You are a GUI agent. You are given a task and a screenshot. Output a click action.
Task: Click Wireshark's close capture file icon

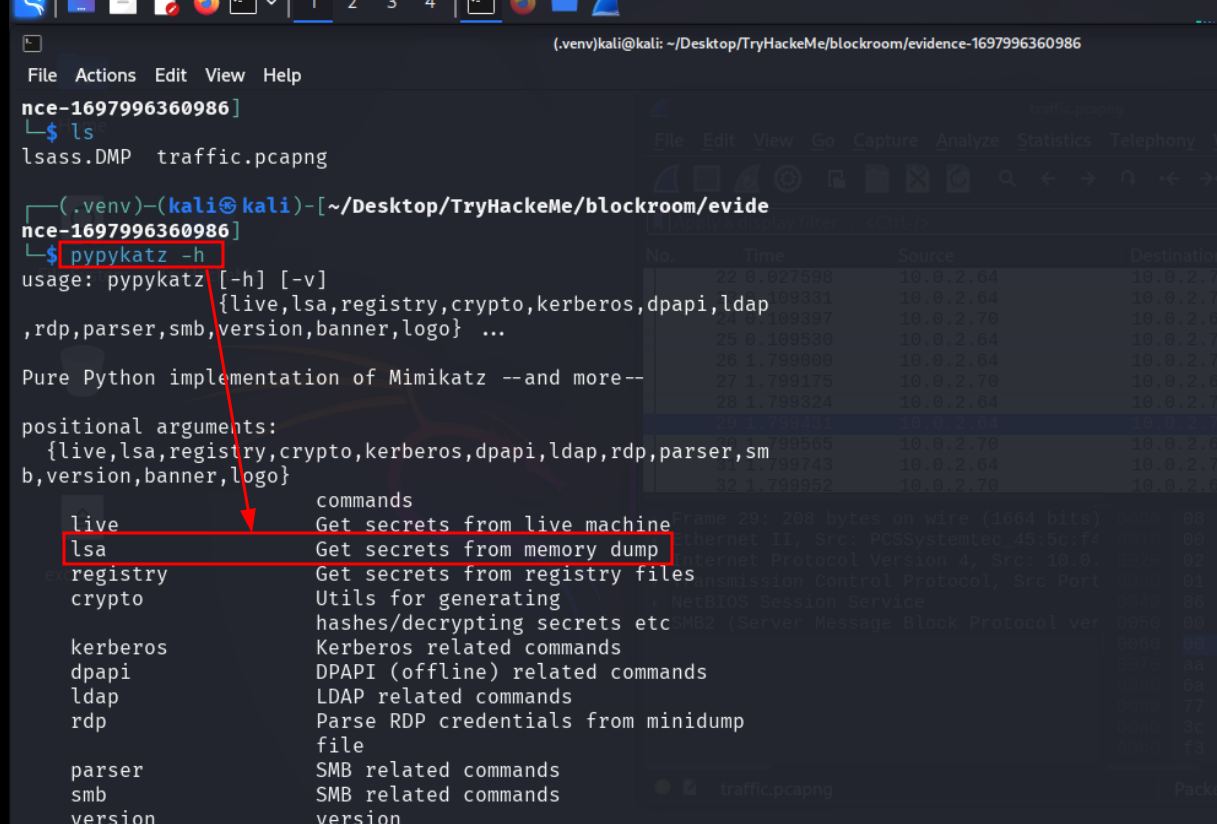click(x=917, y=179)
